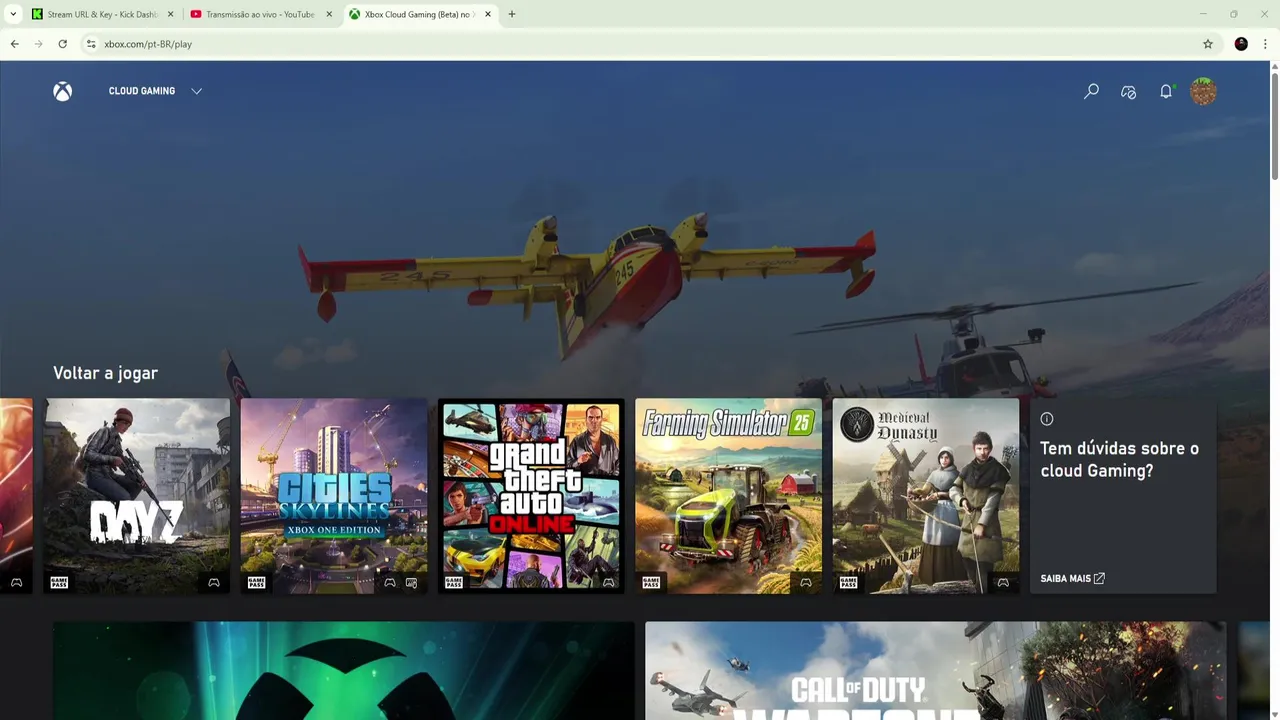The height and width of the screenshot is (720, 1280).
Task: Click the Saiba Mais link
Action: tap(1072, 578)
